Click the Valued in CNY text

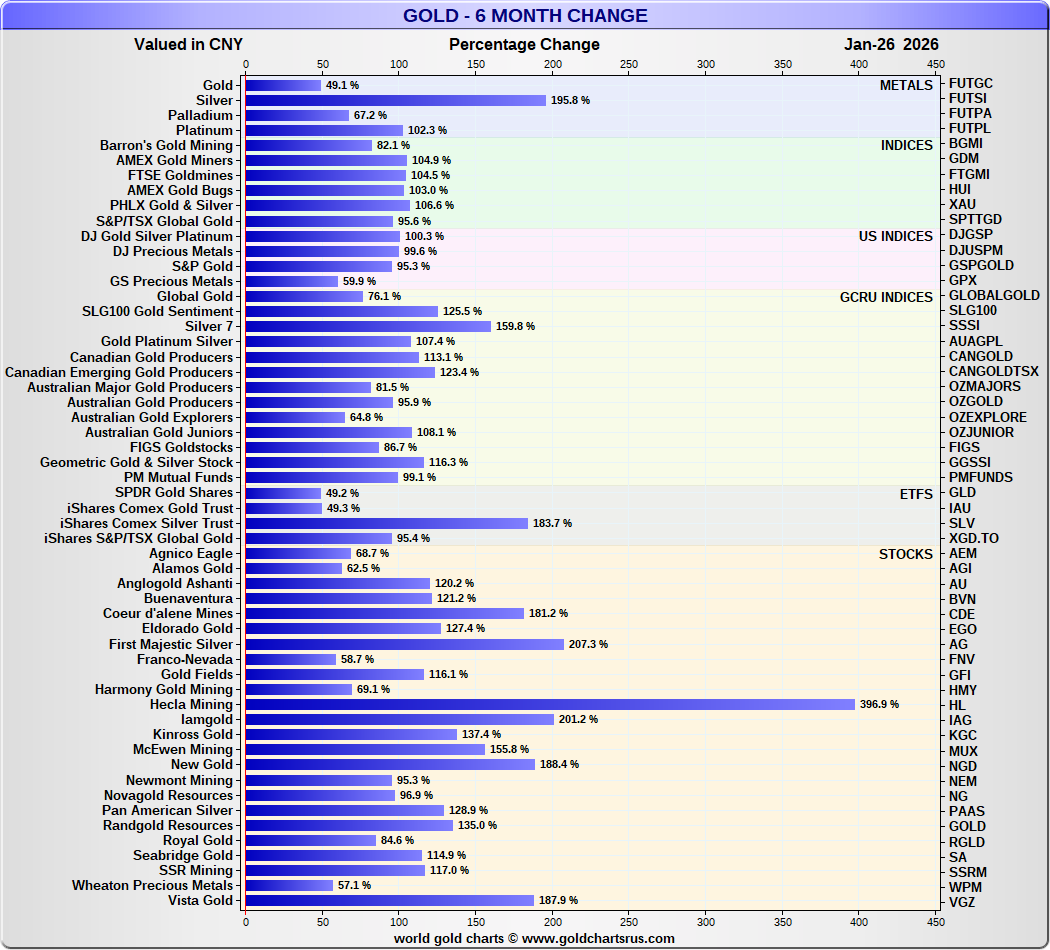point(188,44)
